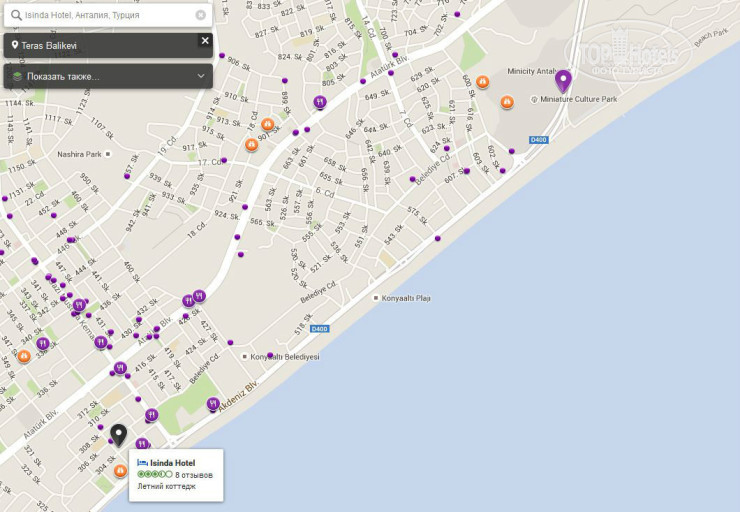This screenshot has width=740, height=512.
Task: Click orange attraction marker beside 17. Cd.
Action: [252, 145]
